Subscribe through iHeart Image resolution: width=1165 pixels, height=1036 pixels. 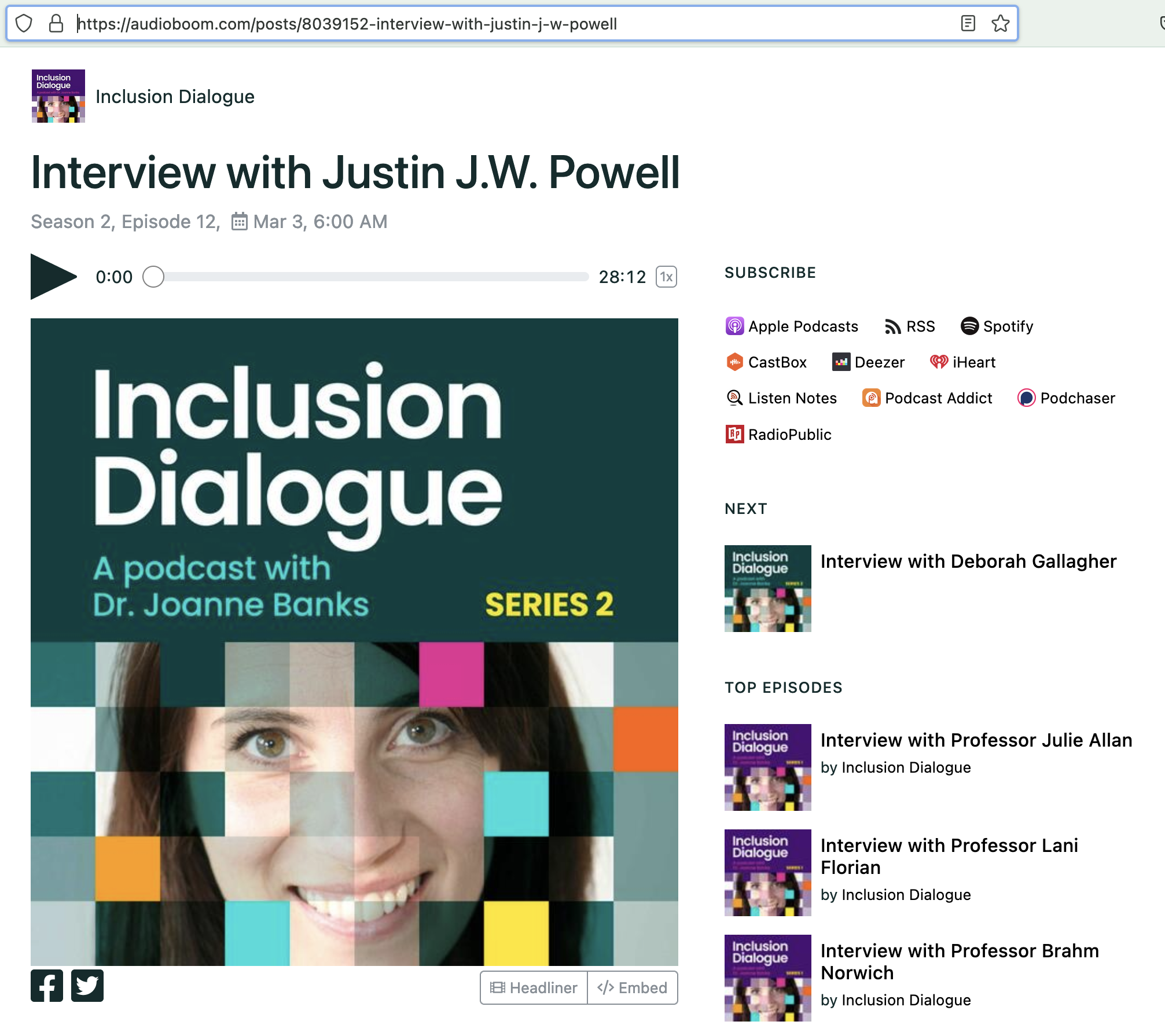pyautogui.click(x=962, y=362)
